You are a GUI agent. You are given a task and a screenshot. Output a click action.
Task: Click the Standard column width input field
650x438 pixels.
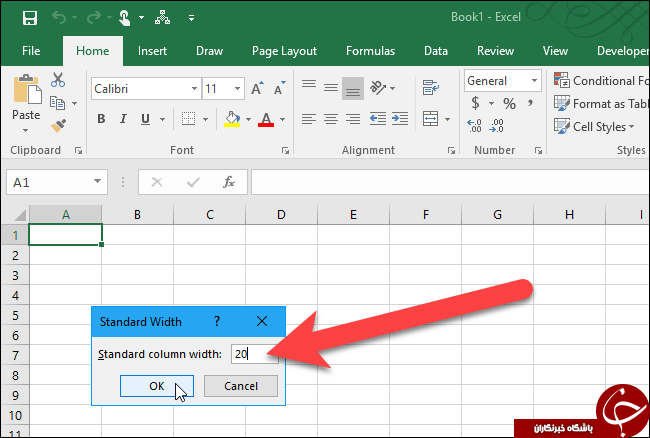(x=255, y=354)
